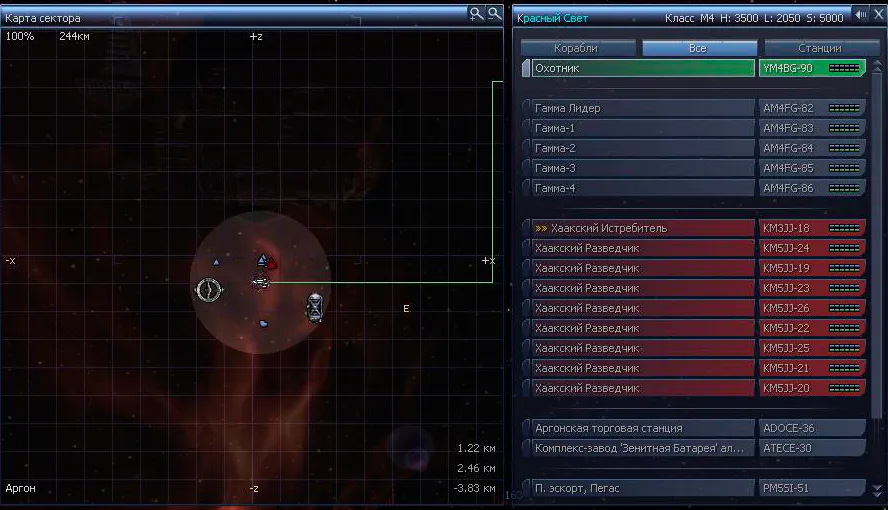Viewport: 888px width, 510px height.
Task: Zoom in on the sector map
Action: [476, 14]
